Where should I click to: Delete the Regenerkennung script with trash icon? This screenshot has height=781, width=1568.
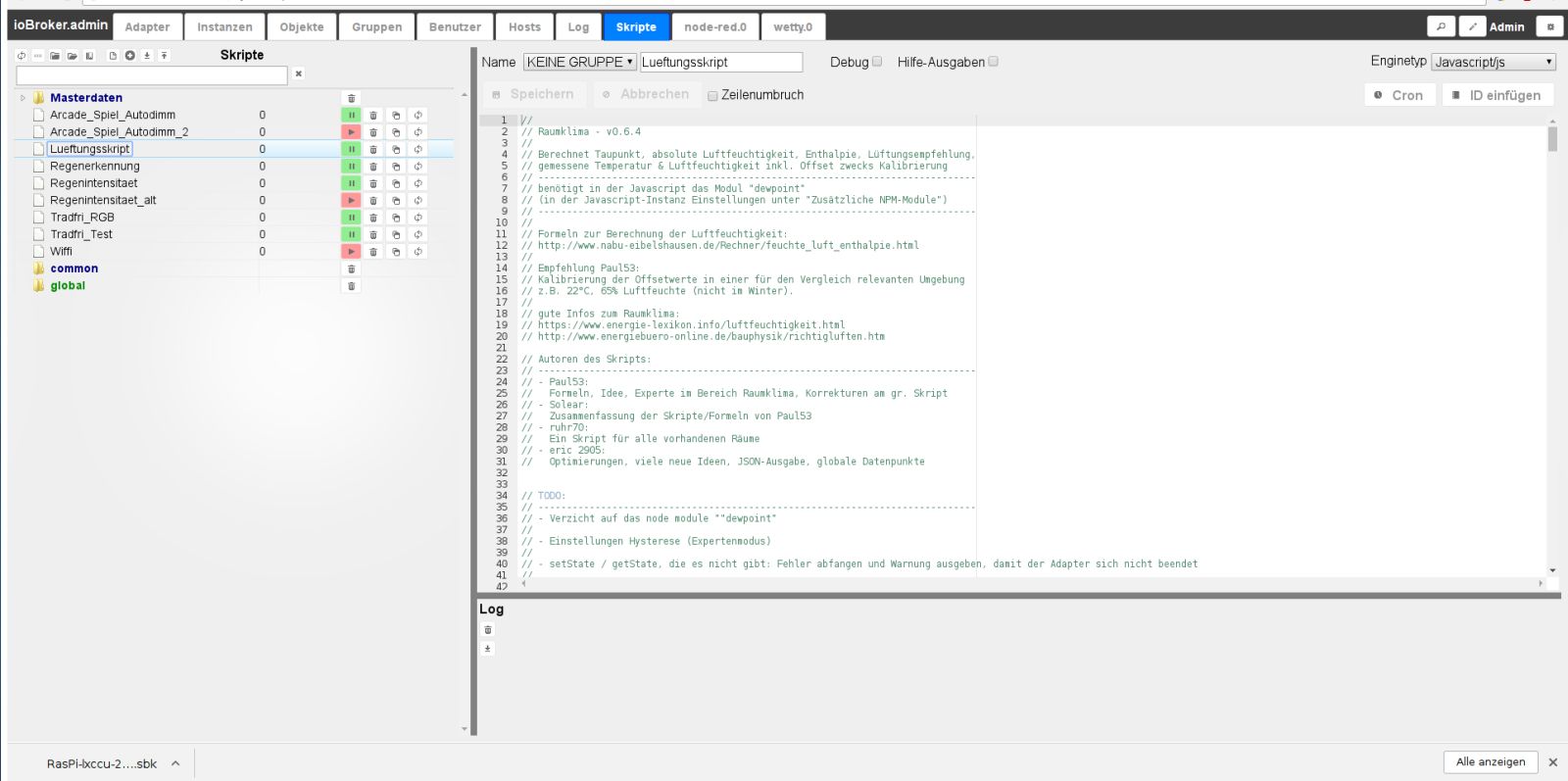[373, 167]
